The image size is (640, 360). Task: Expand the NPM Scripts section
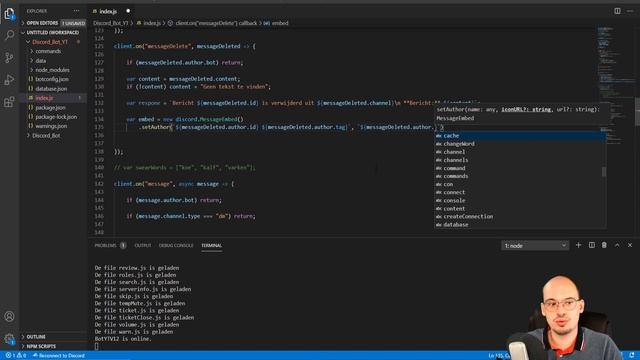[53, 346]
